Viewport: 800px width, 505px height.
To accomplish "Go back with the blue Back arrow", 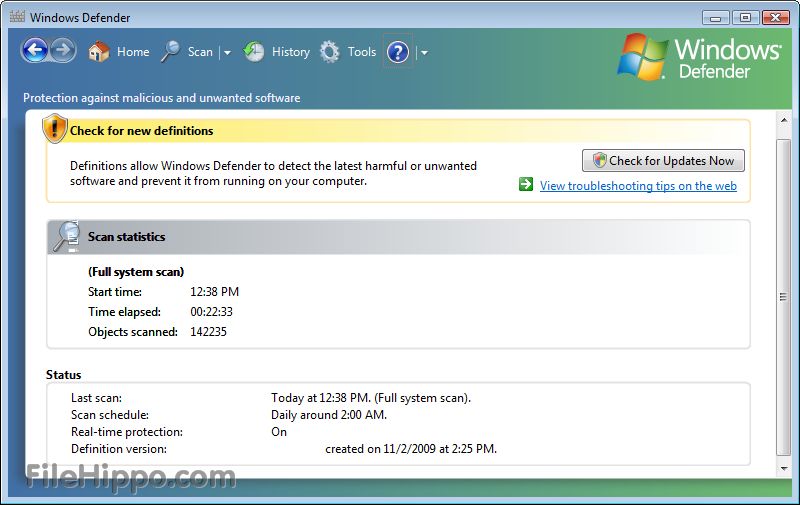I will [35, 50].
